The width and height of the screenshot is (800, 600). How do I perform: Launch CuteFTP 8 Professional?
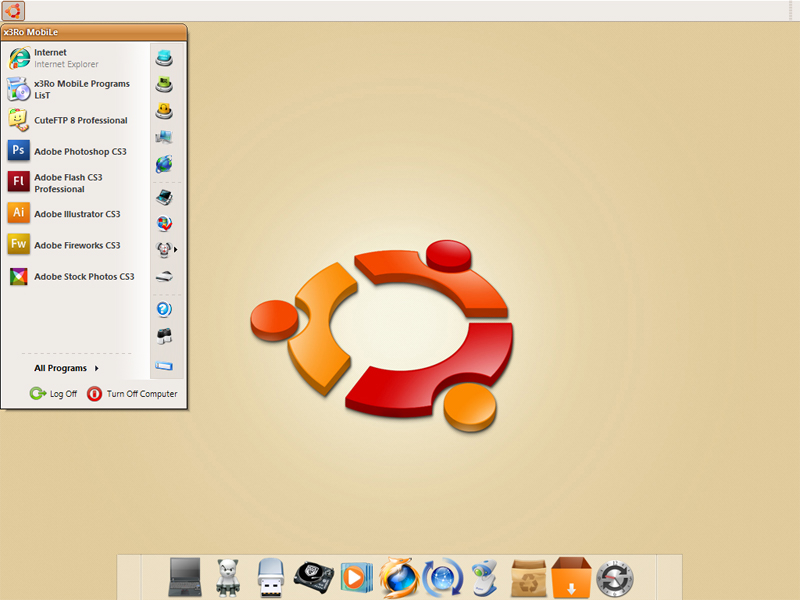pos(77,120)
